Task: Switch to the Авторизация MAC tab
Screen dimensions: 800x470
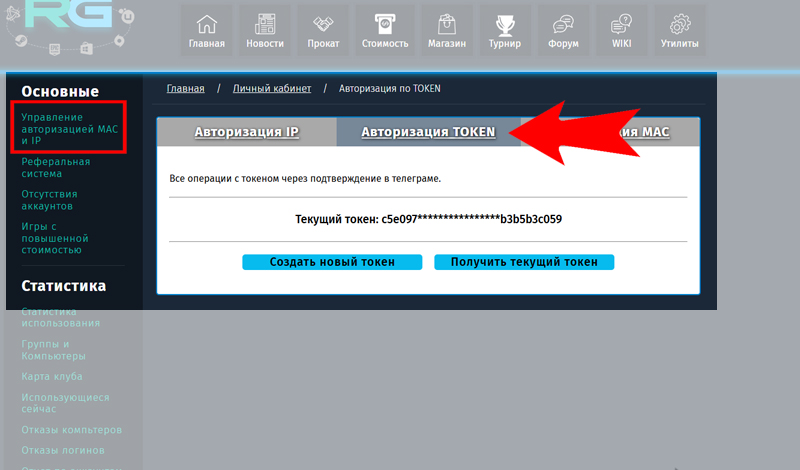Action: click(x=640, y=132)
